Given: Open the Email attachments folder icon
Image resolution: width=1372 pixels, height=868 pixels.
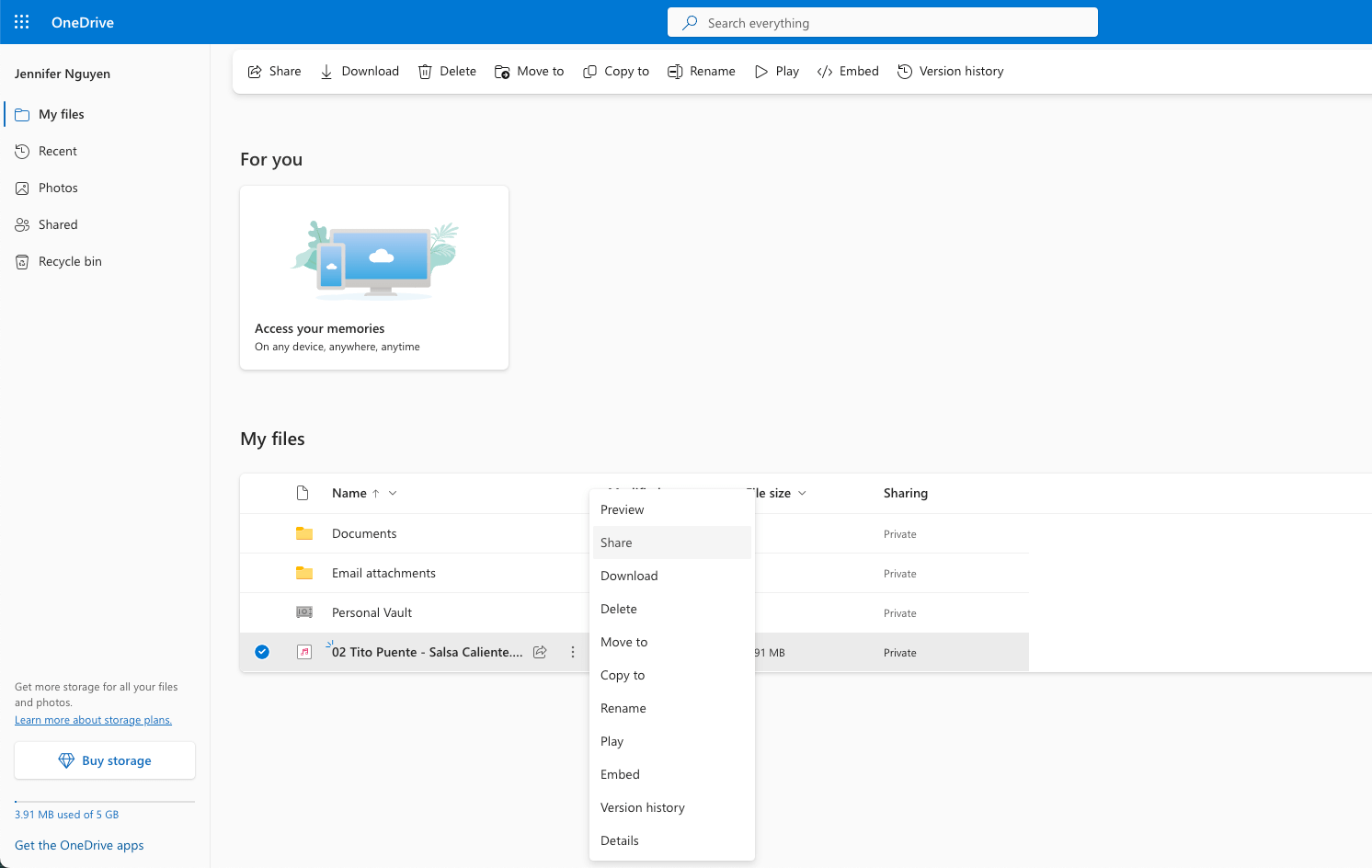Looking at the screenshot, I should tap(304, 573).
